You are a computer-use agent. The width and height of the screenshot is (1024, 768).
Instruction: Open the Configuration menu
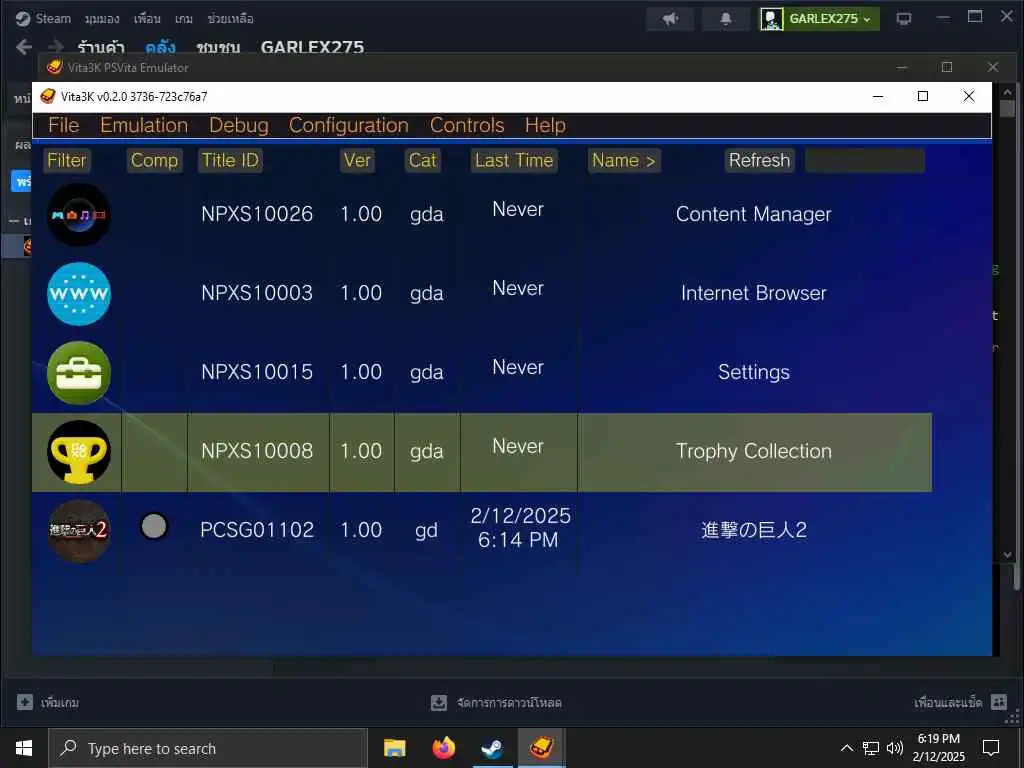[349, 125]
